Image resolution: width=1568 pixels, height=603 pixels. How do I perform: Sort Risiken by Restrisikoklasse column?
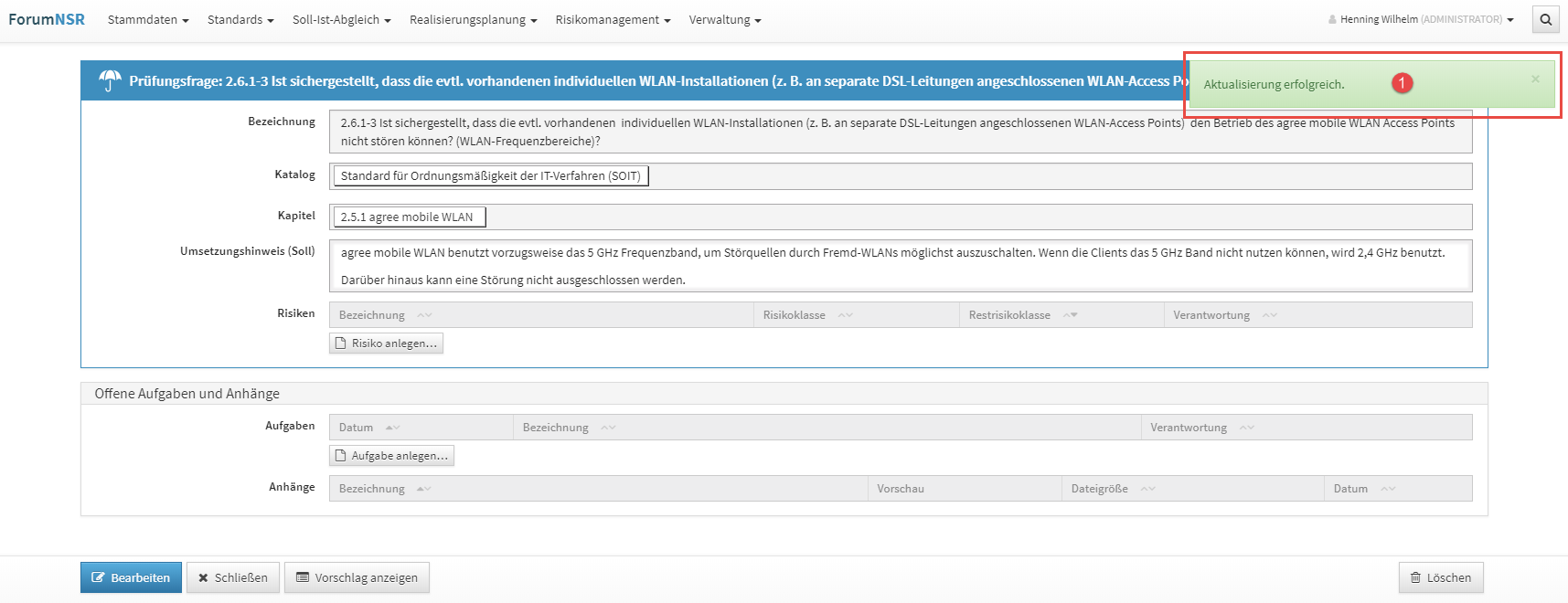pyautogui.click(x=1061, y=315)
